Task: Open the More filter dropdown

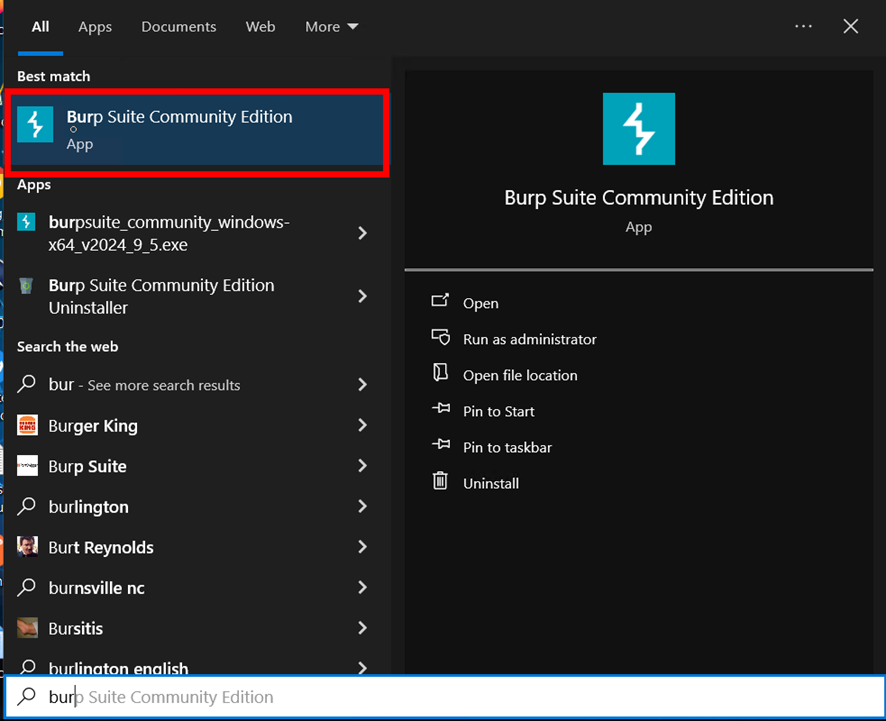Action: (332, 27)
